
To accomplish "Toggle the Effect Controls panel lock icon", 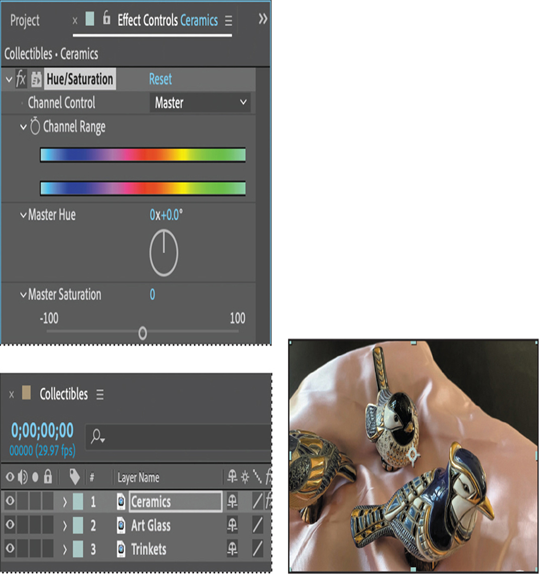I will (x=106, y=18).
